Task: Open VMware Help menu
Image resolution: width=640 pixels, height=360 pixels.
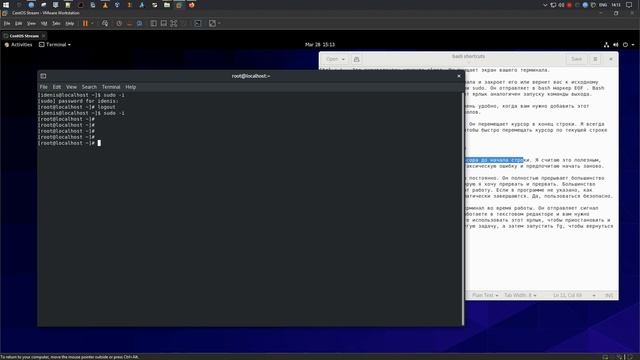Action: [x=70, y=24]
